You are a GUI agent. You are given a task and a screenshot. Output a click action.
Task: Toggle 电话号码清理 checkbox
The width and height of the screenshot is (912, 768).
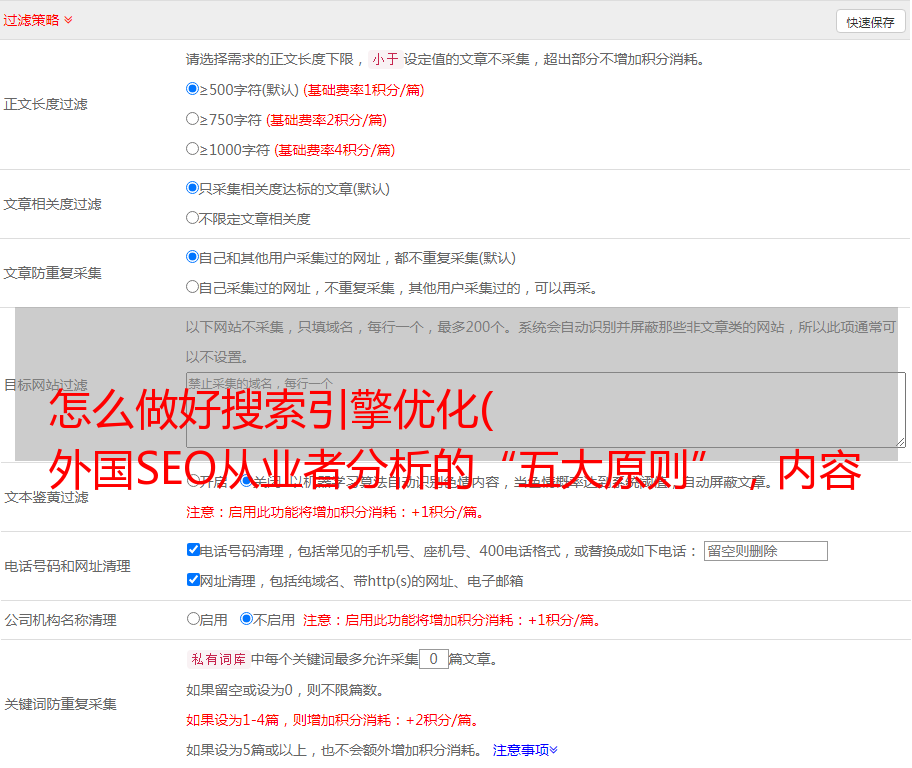194,550
